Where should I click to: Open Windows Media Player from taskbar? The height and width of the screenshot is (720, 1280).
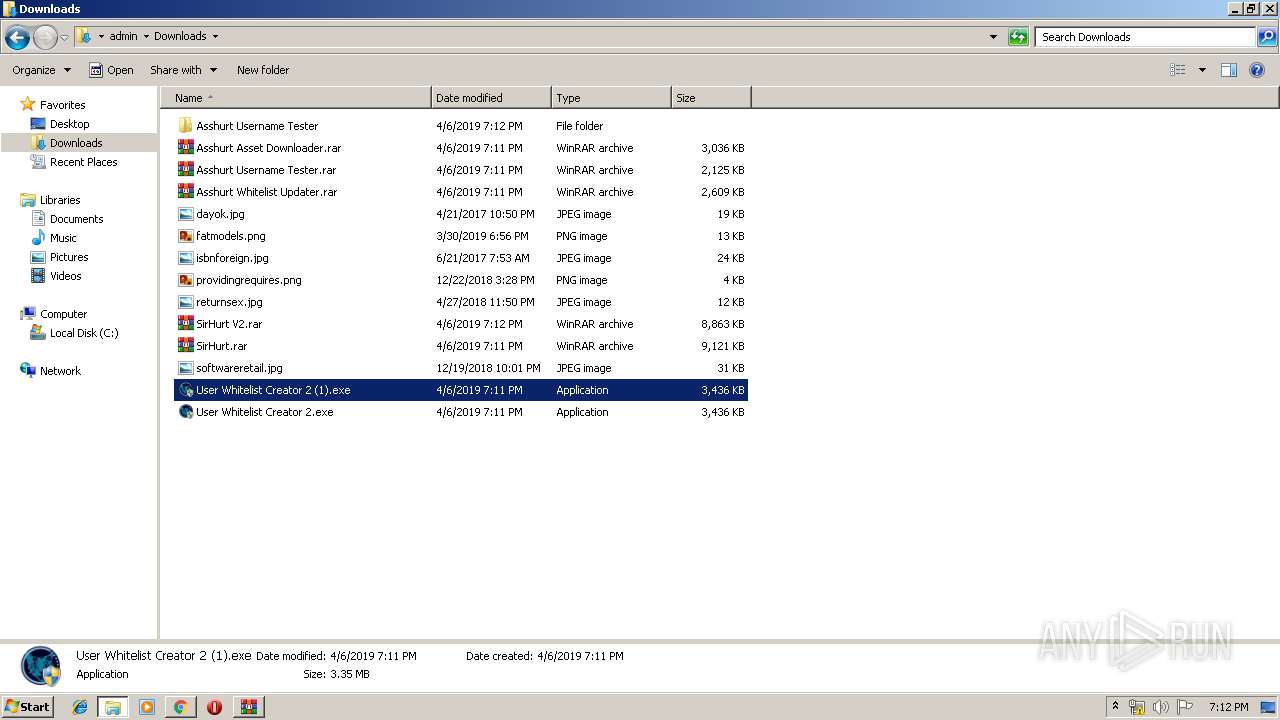[147, 707]
